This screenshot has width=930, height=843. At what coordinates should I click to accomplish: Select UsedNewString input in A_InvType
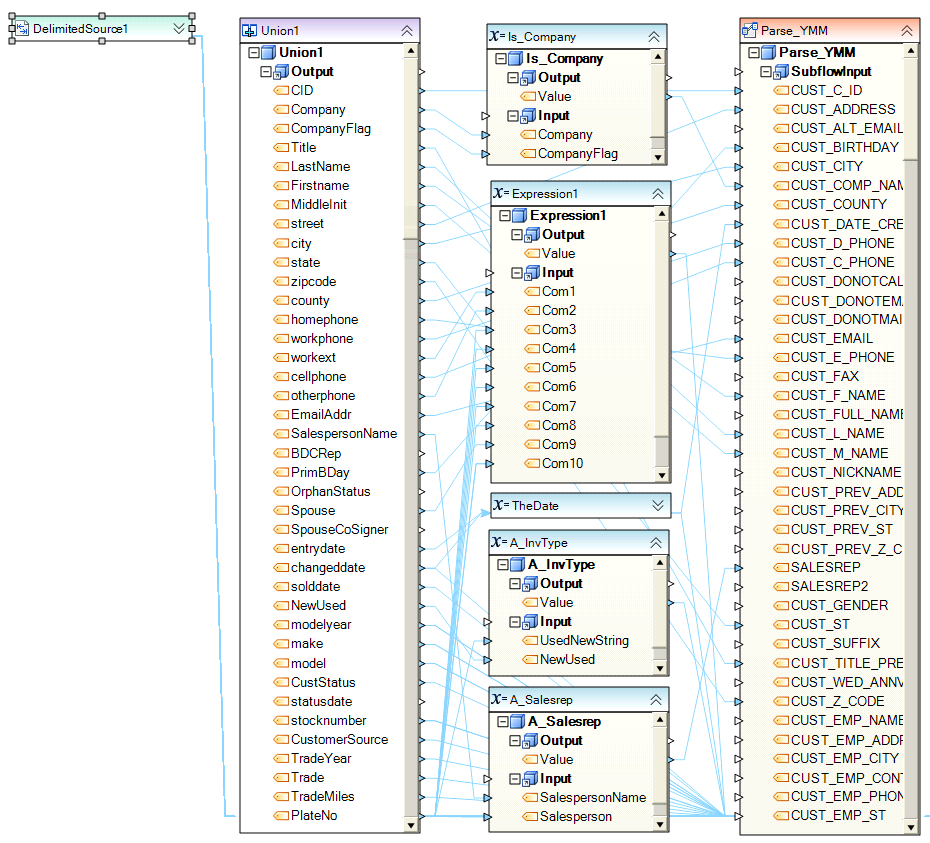coord(583,640)
